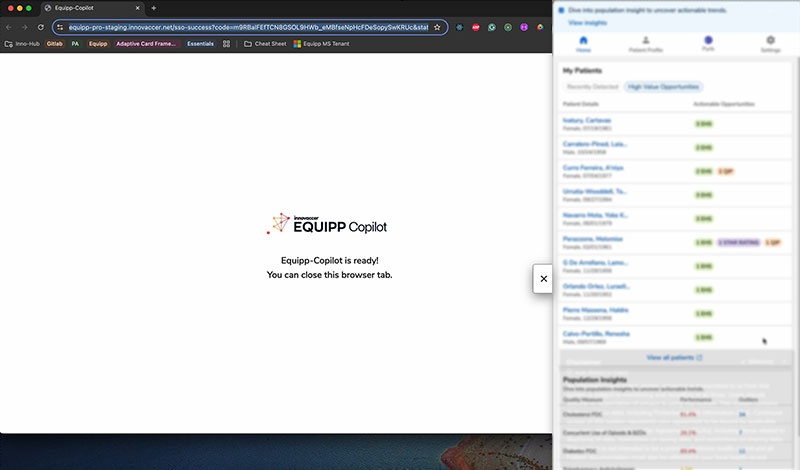Click the browser back arrow
This screenshot has width=800, height=470.
[x=10, y=27]
